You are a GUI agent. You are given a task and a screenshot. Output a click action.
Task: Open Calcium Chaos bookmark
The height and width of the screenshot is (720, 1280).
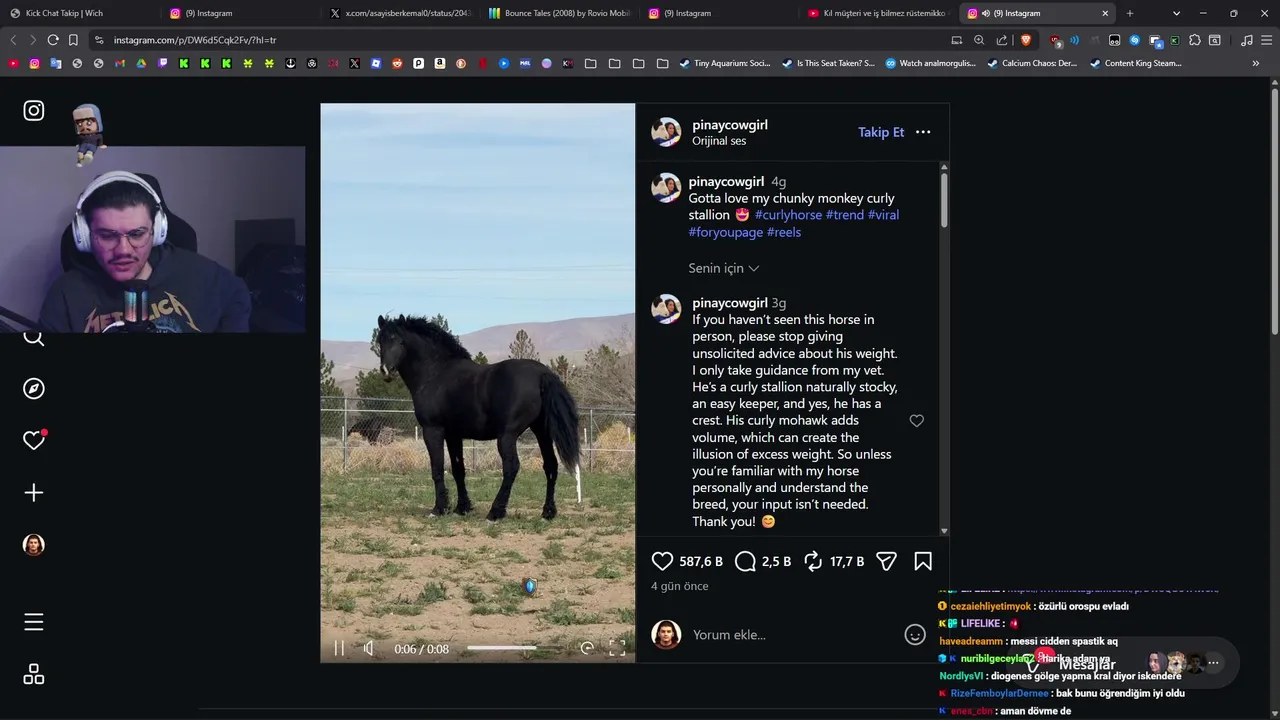[x=1032, y=63]
